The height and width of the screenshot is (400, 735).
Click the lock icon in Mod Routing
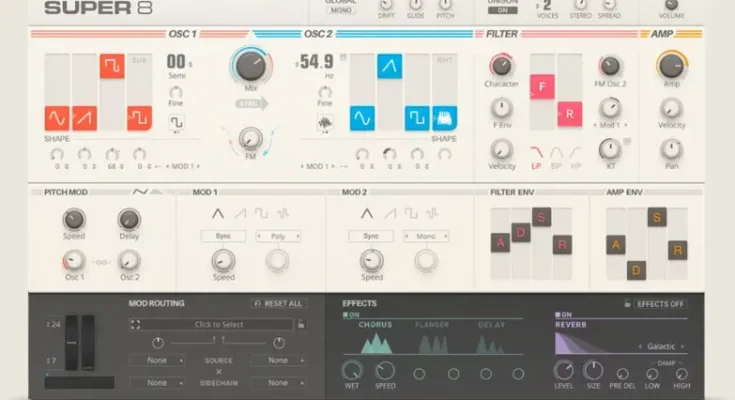pos(301,324)
